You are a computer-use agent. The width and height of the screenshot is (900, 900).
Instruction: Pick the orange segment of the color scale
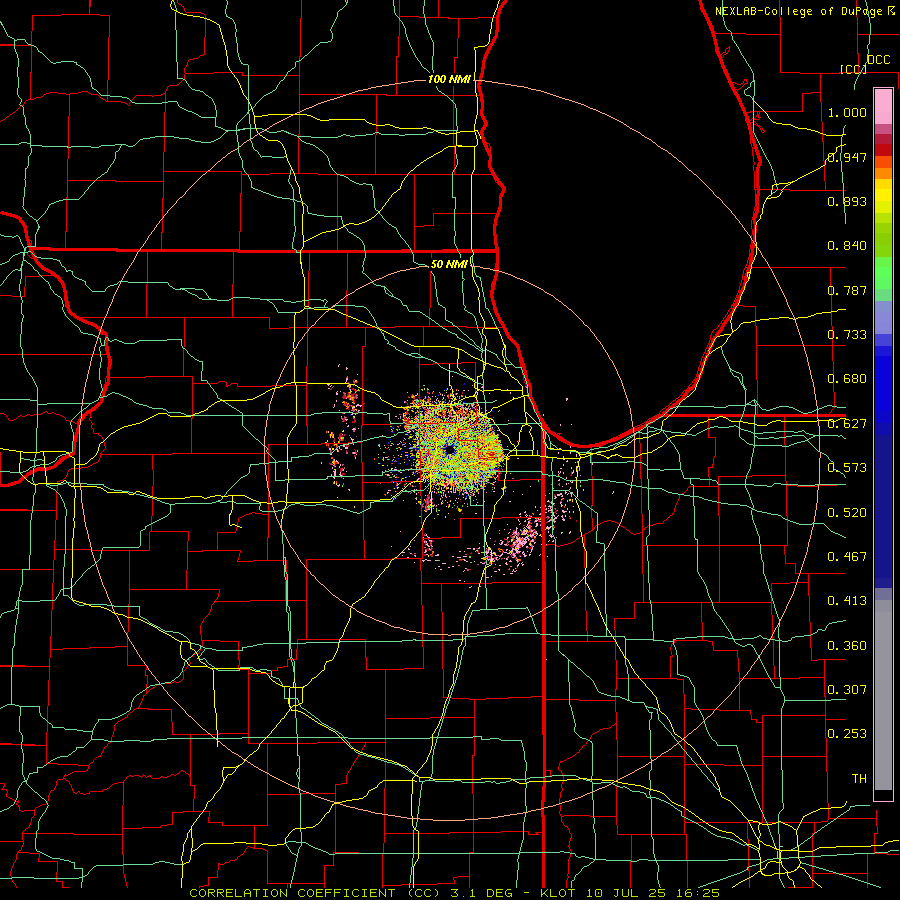883,173
